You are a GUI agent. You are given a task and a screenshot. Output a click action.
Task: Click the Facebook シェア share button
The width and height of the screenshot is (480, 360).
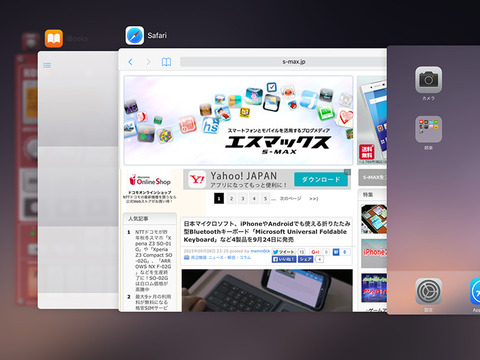click(306, 259)
